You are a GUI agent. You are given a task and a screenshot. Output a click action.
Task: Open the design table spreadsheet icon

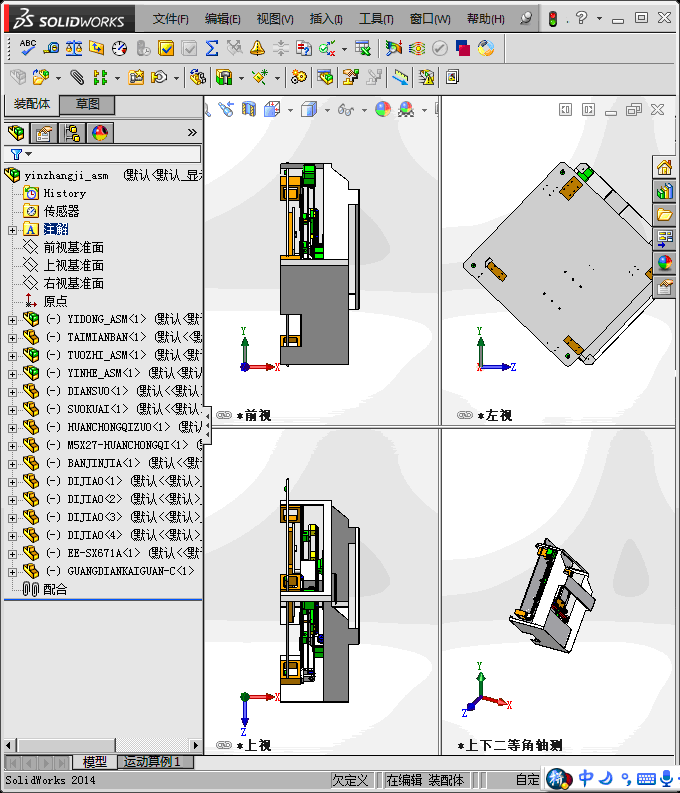362,48
